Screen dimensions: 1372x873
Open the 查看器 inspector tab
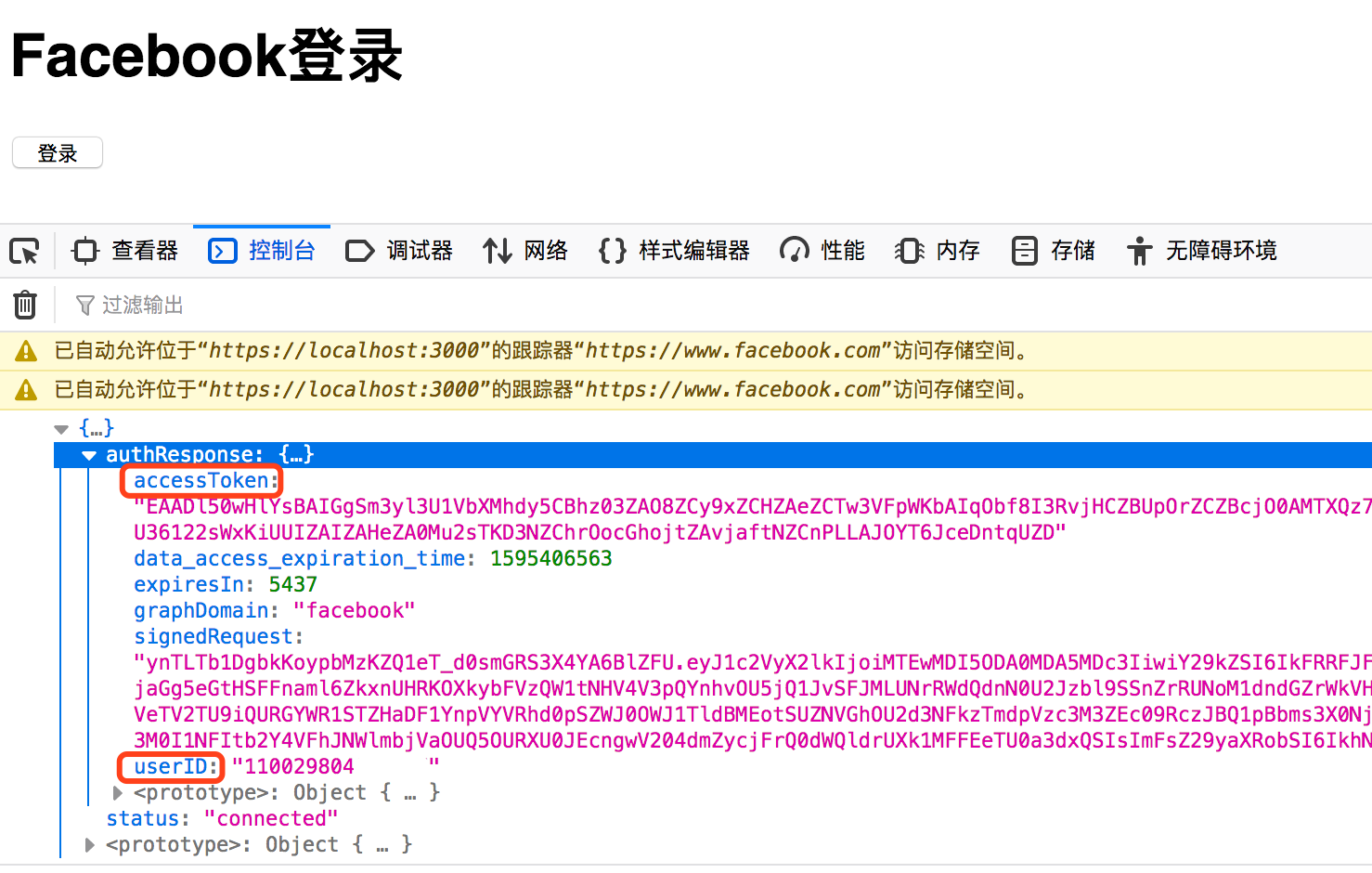point(124,251)
